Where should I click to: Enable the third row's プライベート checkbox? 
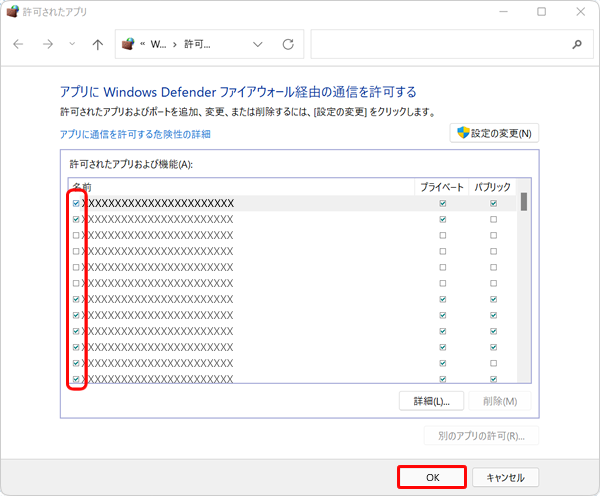[x=443, y=235]
